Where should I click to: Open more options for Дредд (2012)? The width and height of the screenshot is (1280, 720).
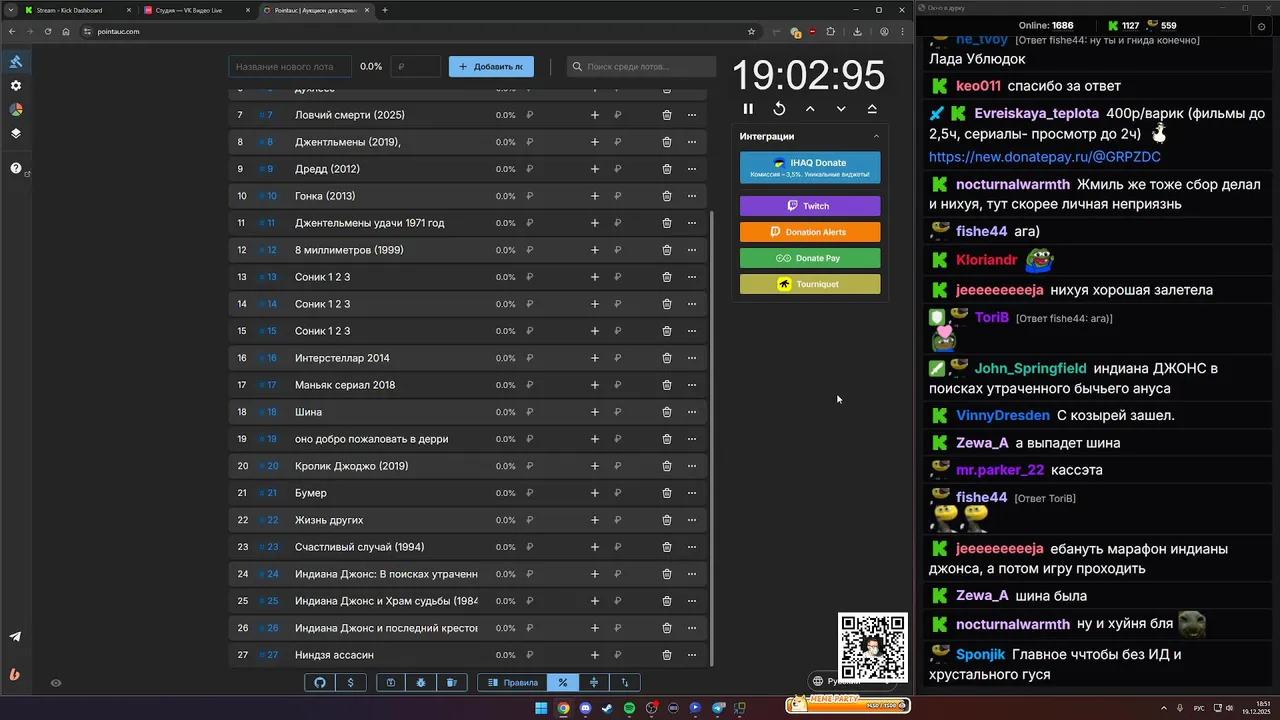(x=692, y=169)
